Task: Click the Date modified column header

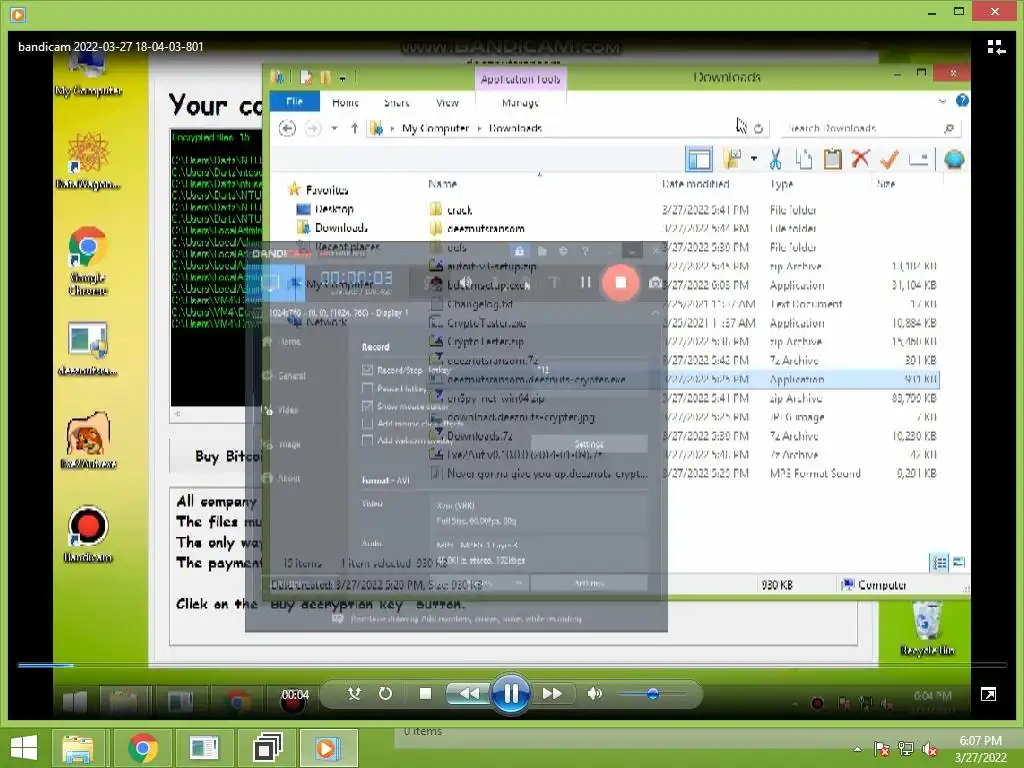Action: (695, 184)
